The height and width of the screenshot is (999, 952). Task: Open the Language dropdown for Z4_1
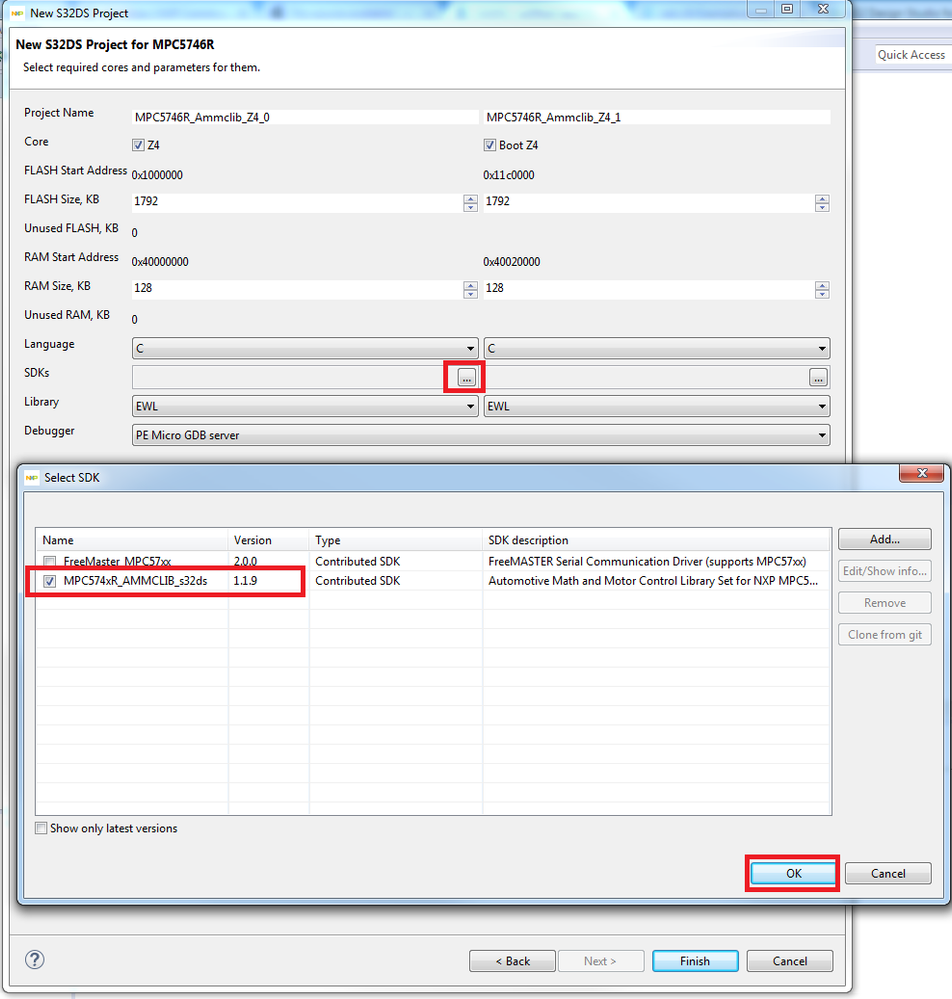point(657,349)
